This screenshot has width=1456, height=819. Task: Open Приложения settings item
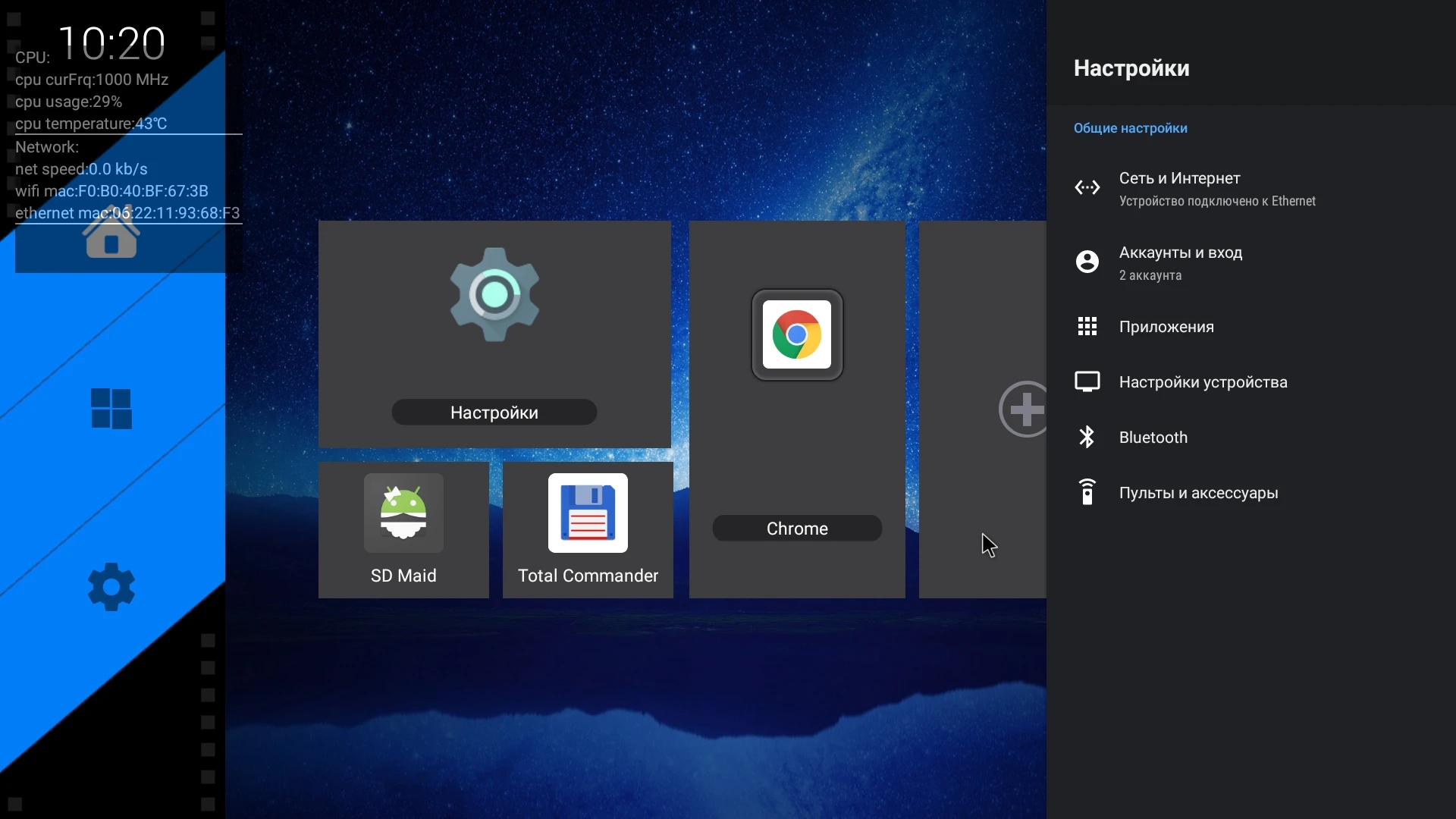1166,327
